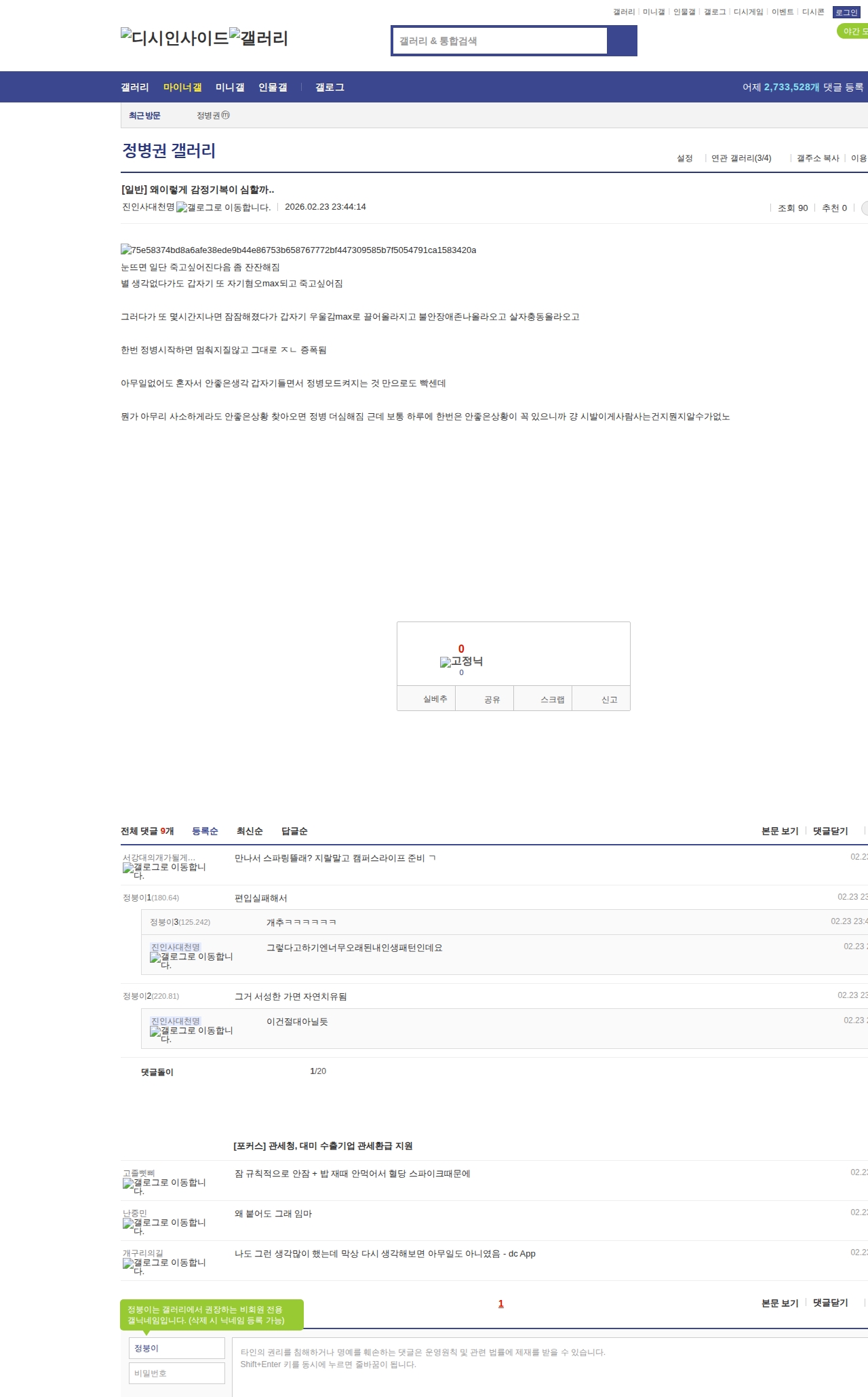Open gallog icon under commenter 난중민
The image size is (868, 1397).
pos(164,1227)
